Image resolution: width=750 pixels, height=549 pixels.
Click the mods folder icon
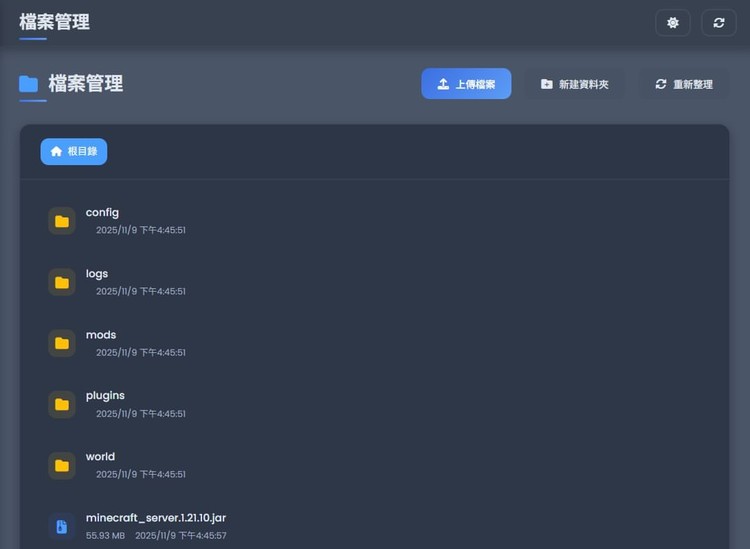coord(62,343)
